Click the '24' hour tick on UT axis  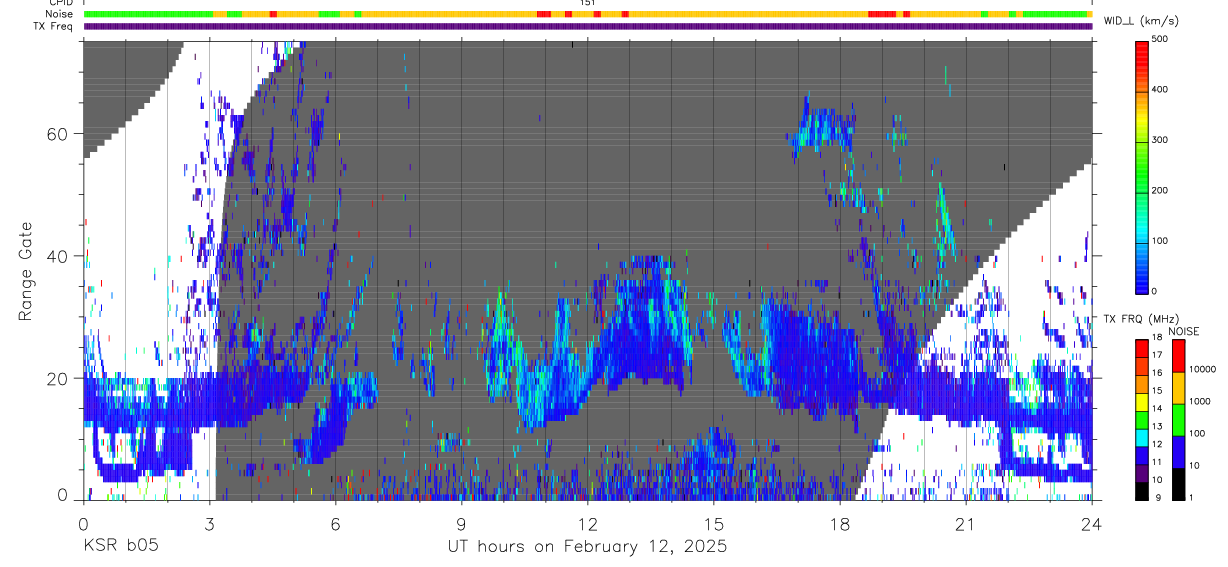tap(1092, 523)
